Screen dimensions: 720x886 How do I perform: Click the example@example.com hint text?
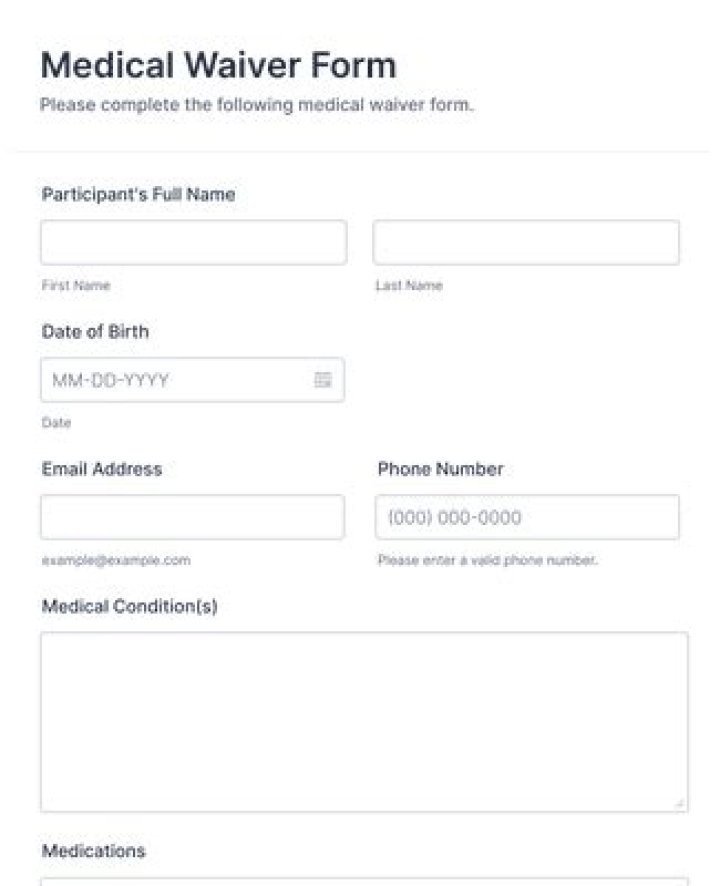pos(115,561)
